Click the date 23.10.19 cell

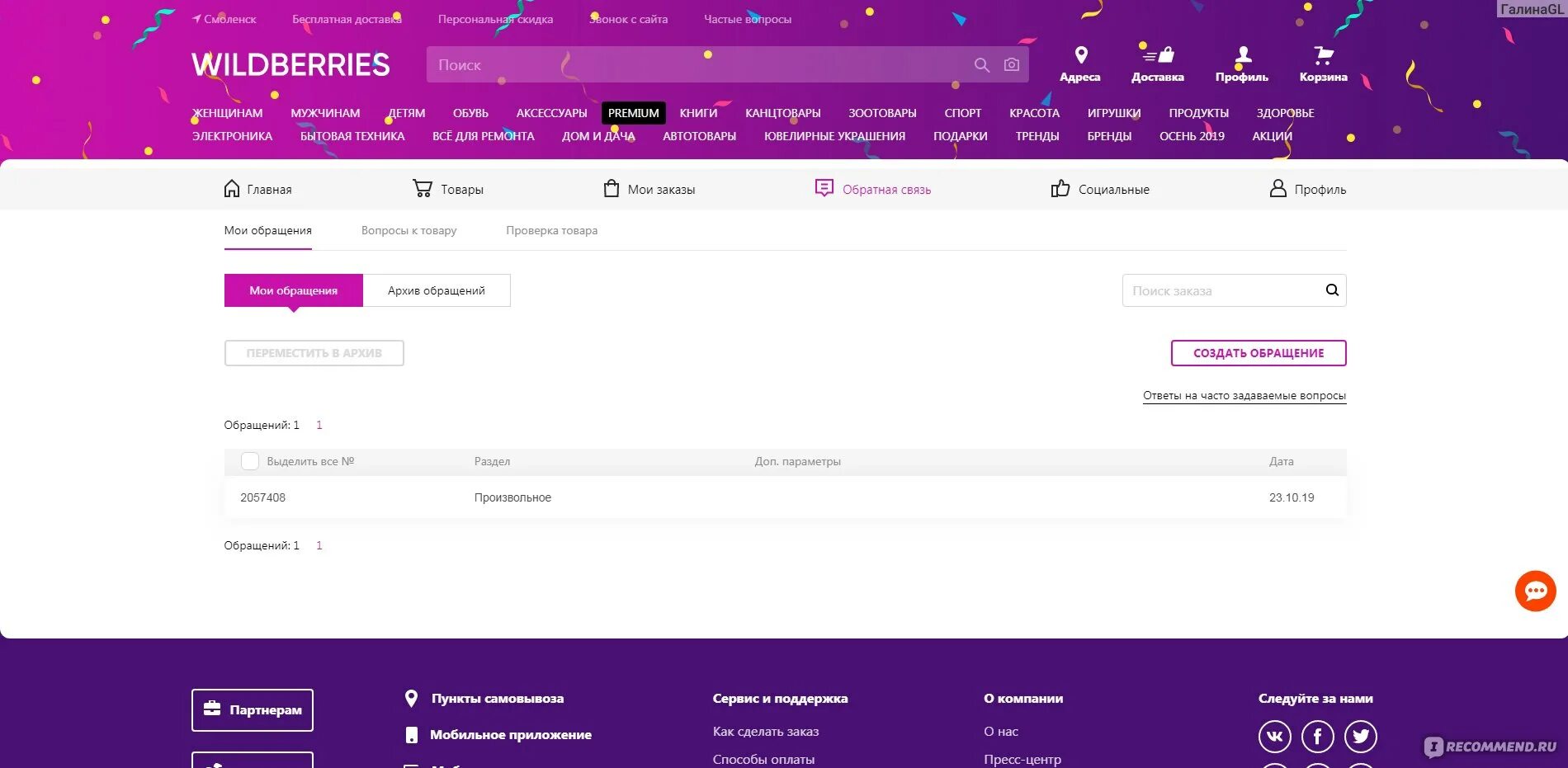1292,497
